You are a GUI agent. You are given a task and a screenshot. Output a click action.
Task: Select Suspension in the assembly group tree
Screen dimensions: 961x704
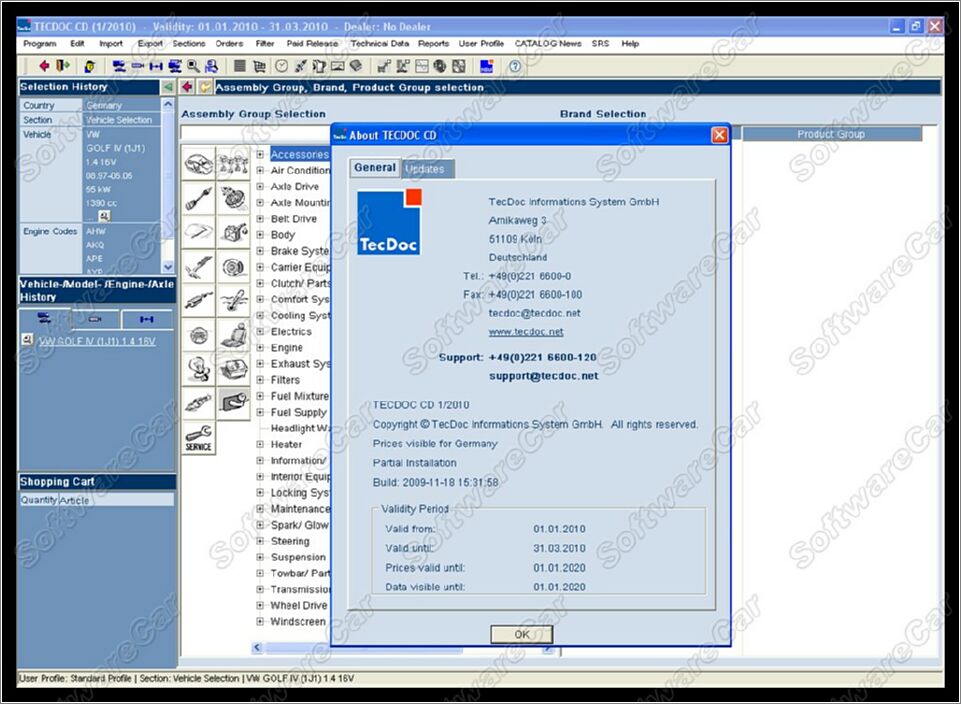[298, 557]
